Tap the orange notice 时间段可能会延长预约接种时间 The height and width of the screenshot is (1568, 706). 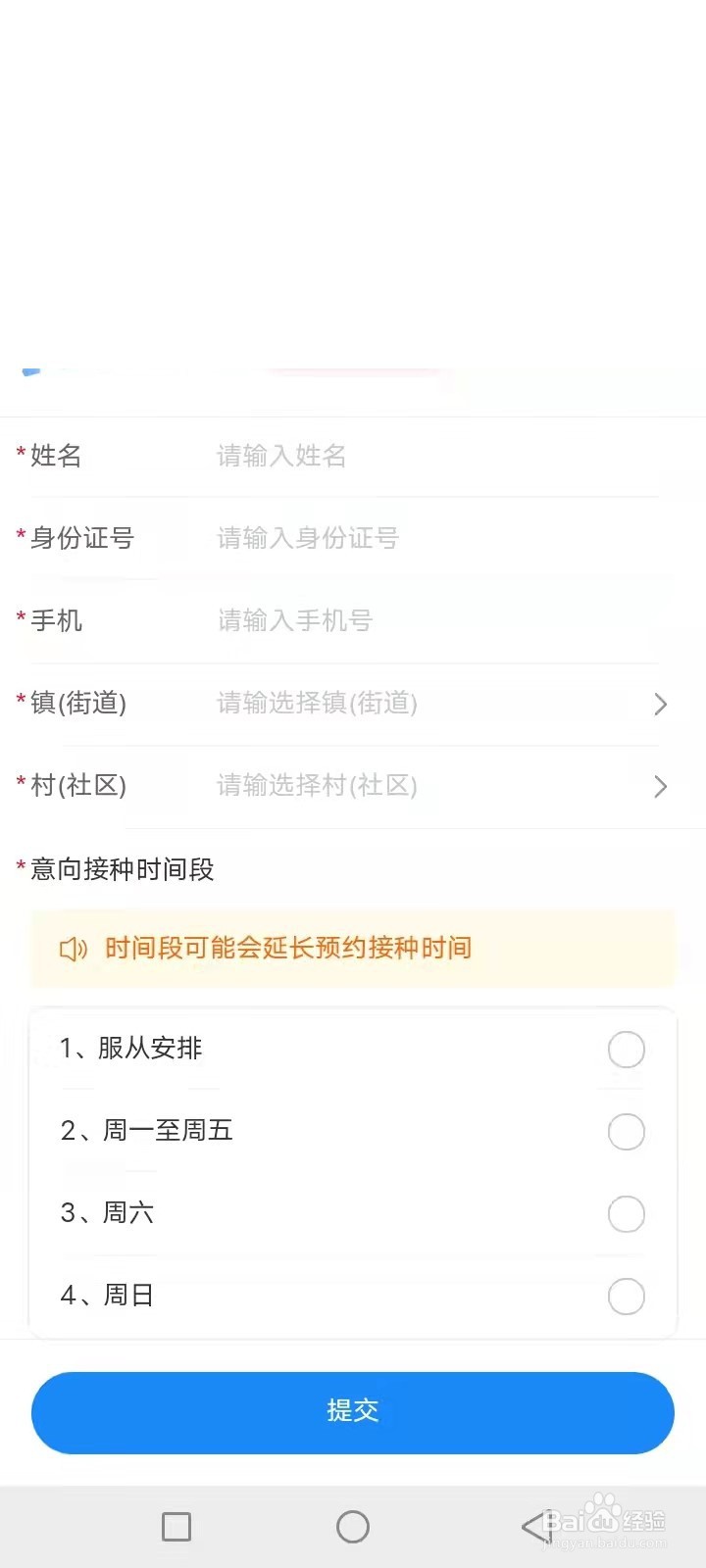tap(288, 948)
